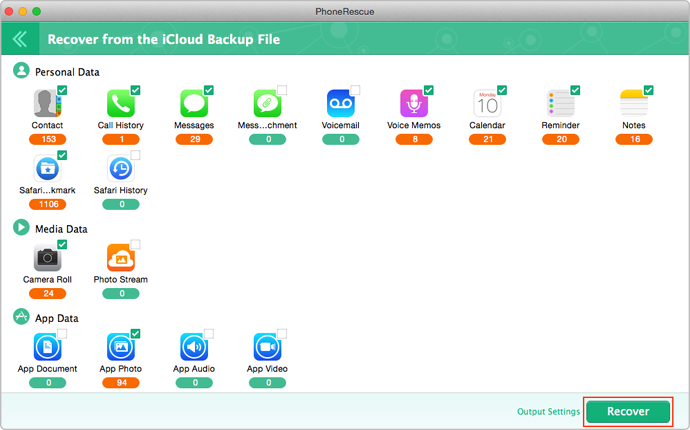Uncheck the Camera Roll checkbox
The image size is (690, 430).
coord(62,244)
